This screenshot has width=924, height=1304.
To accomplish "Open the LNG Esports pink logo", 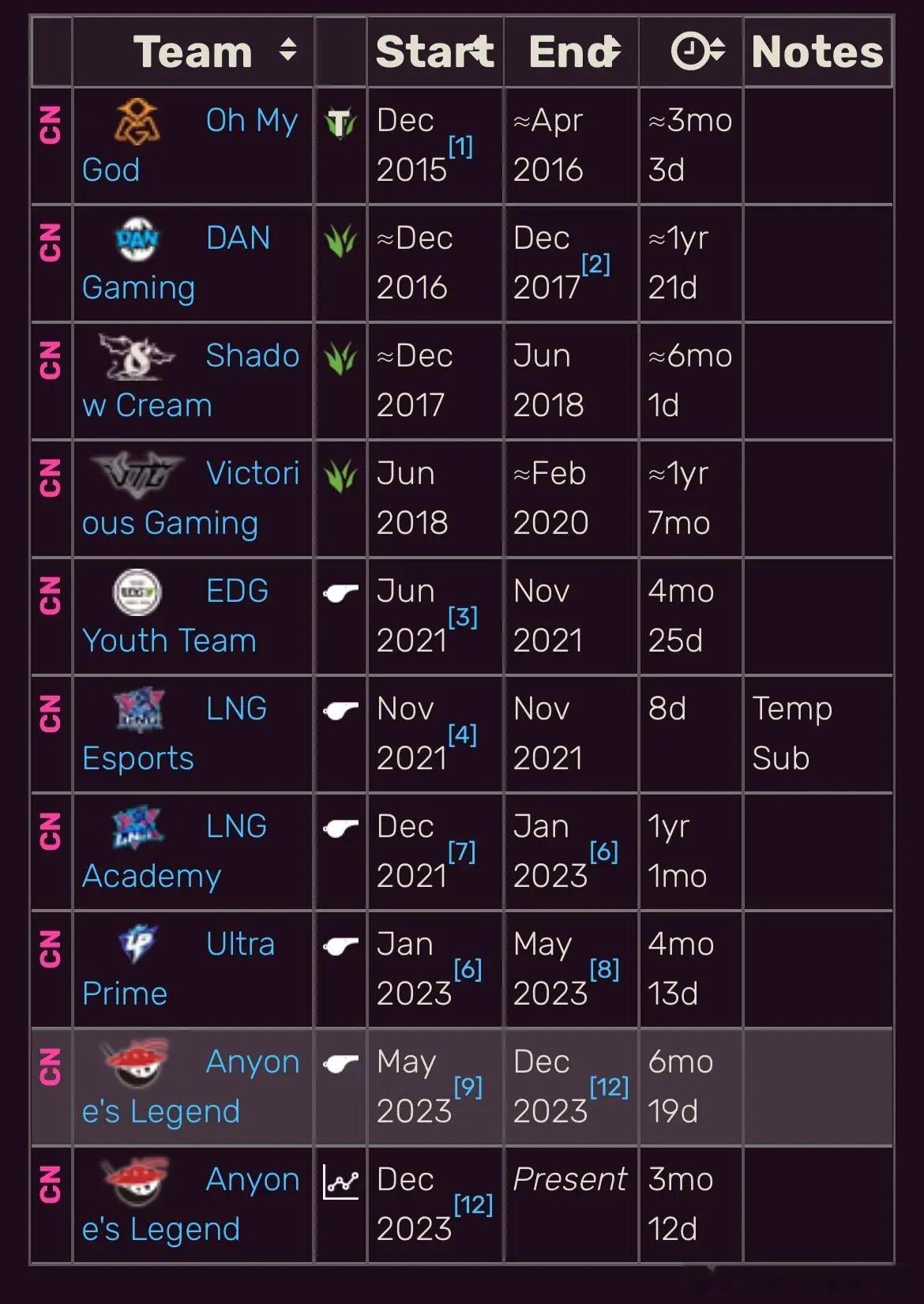I will 139,709.
